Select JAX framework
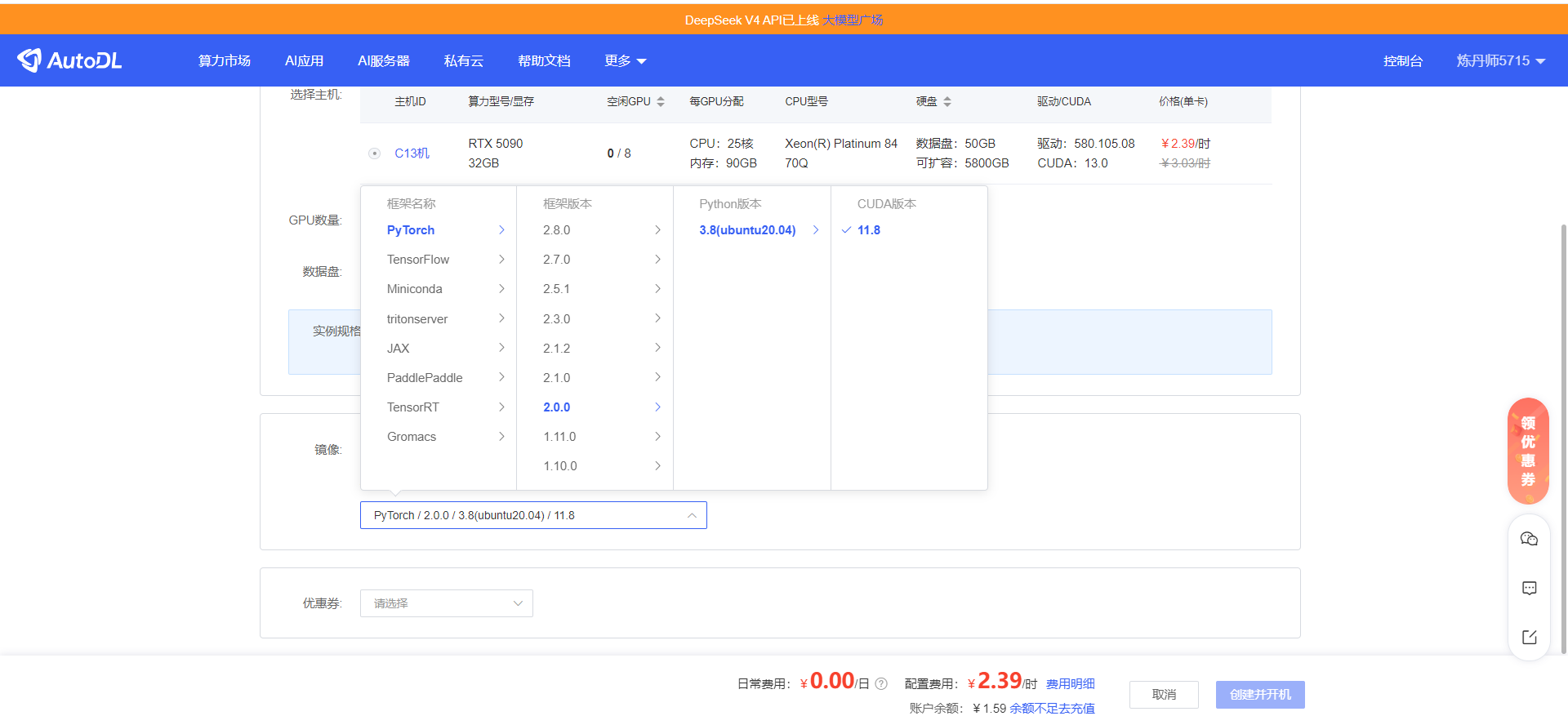The height and width of the screenshot is (716, 1568). 439,348
